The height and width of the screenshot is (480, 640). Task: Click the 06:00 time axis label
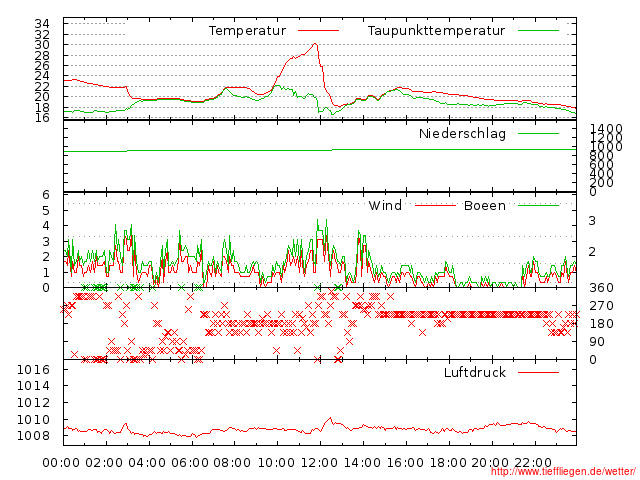click(190, 463)
